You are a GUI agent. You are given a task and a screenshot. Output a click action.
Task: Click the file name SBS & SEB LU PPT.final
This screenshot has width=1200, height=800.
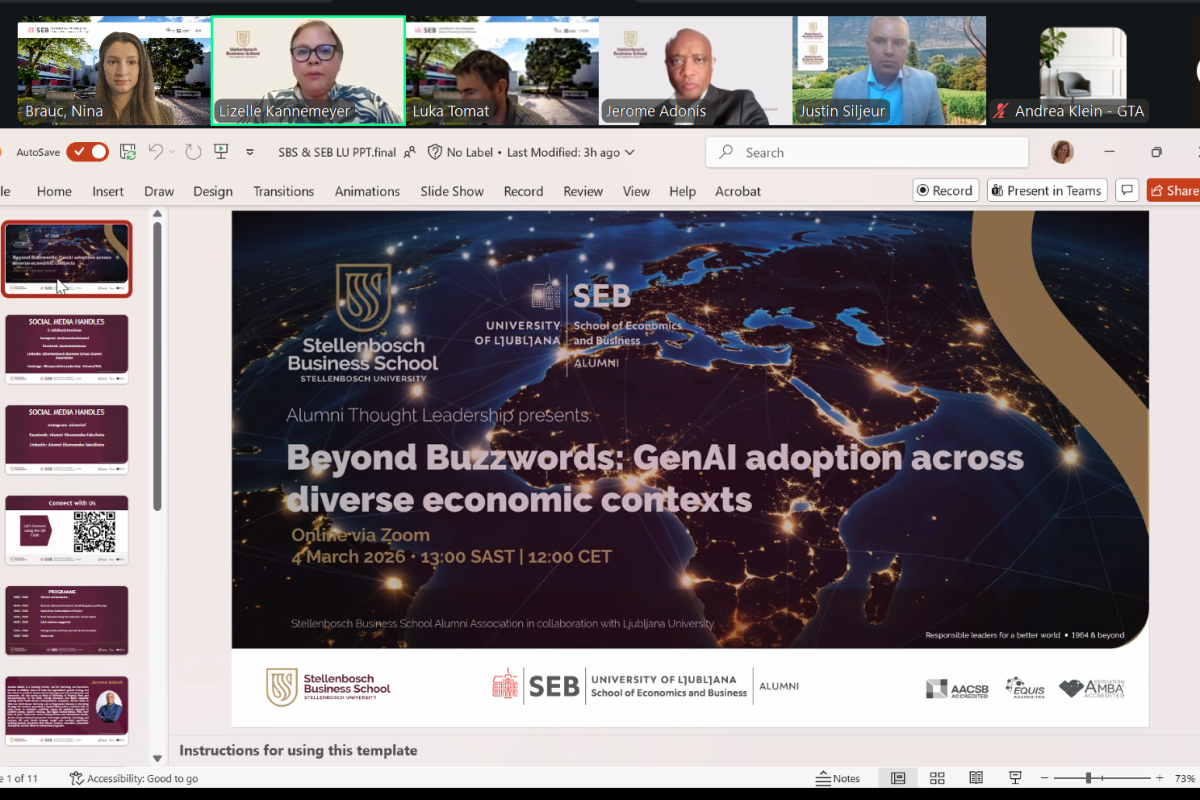[337, 152]
